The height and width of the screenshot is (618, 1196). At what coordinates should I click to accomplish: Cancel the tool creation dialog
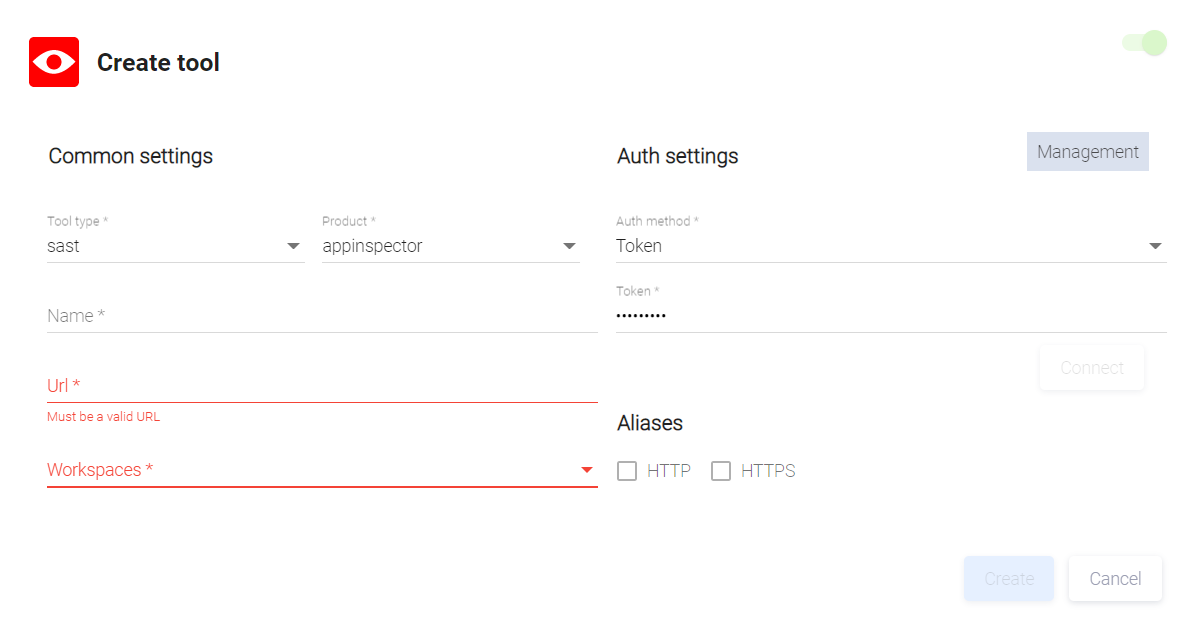click(x=1115, y=578)
